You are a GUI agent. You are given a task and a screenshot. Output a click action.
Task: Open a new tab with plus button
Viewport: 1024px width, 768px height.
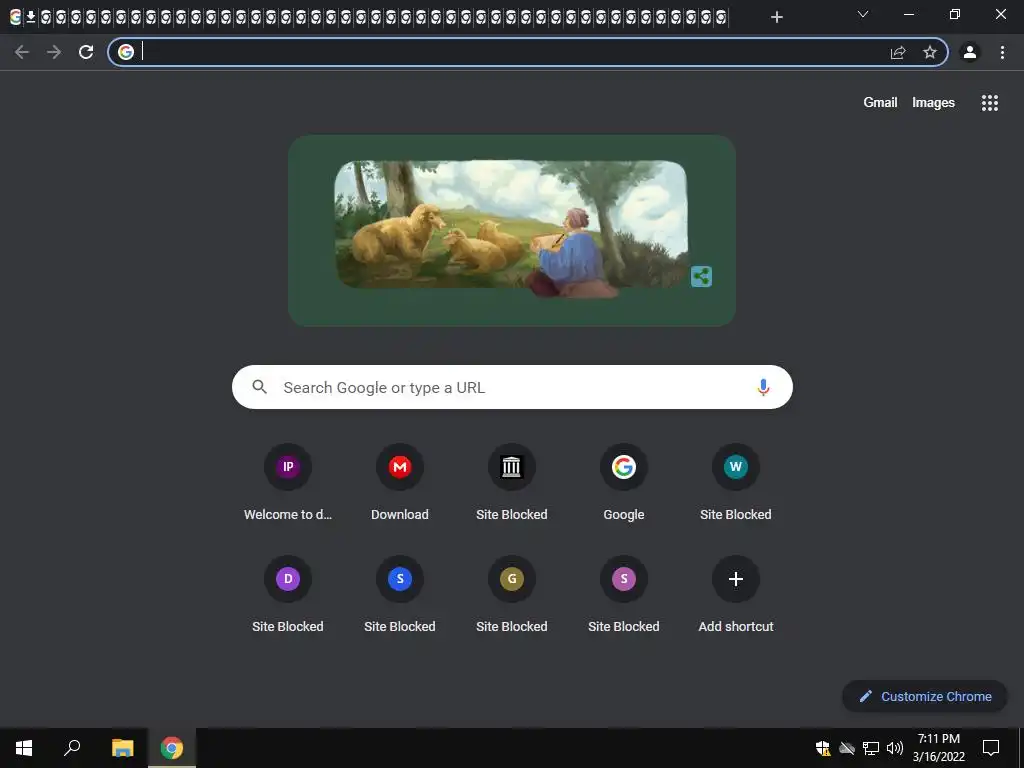point(776,17)
